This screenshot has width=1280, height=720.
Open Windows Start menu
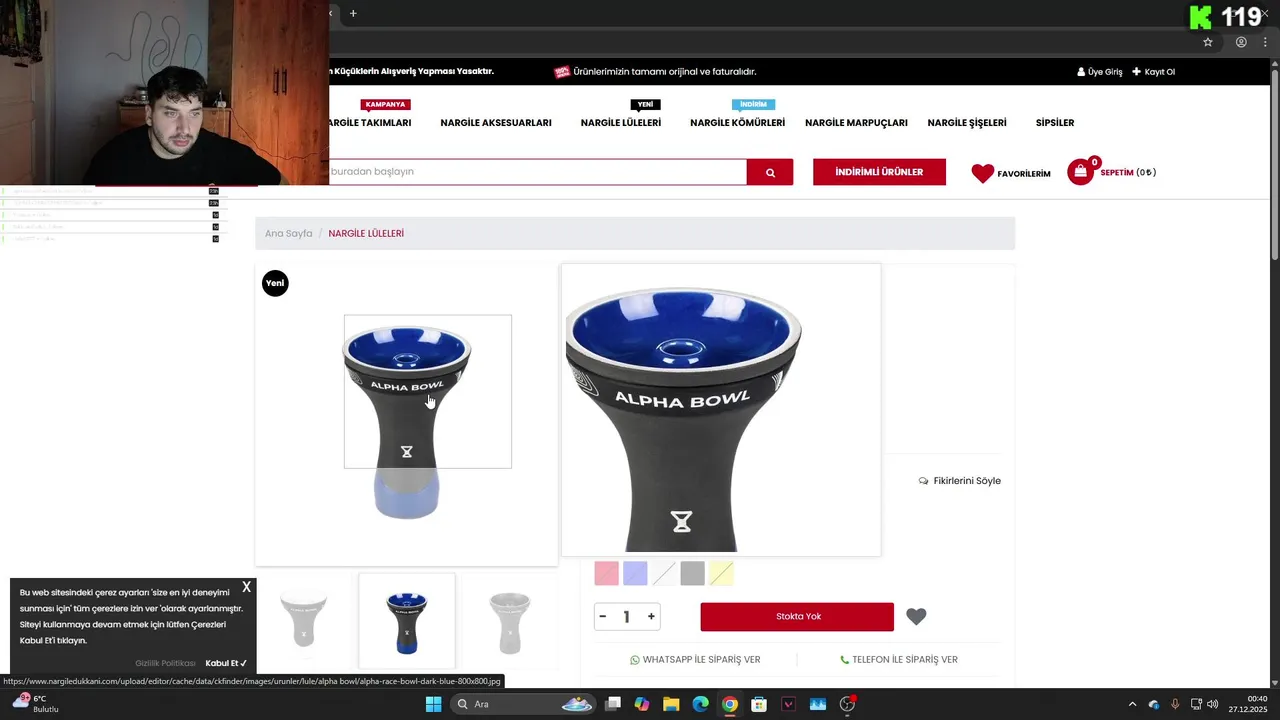click(434, 704)
